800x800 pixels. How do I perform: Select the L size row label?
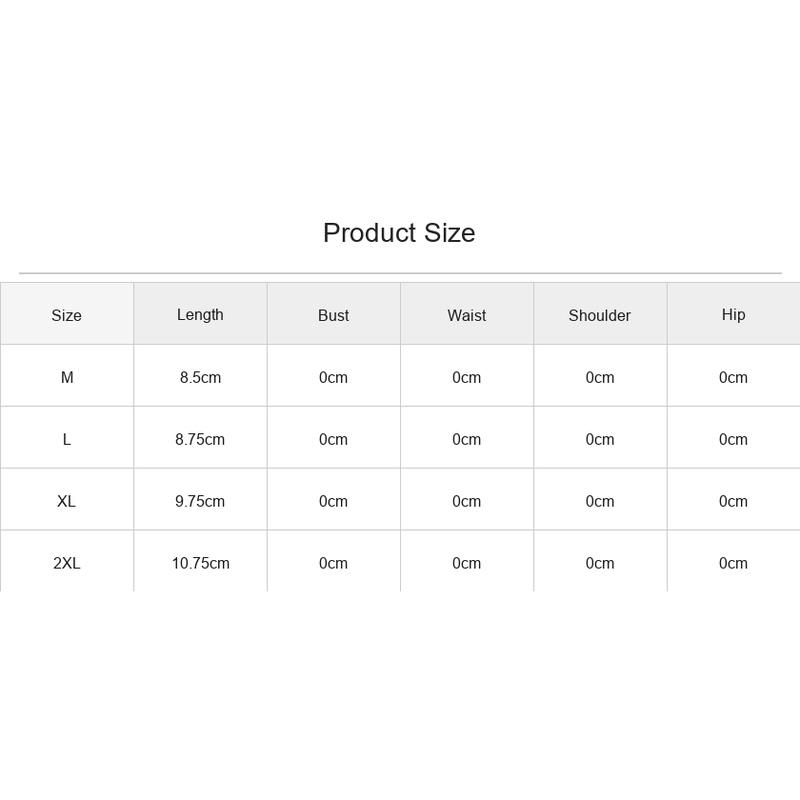[67, 439]
